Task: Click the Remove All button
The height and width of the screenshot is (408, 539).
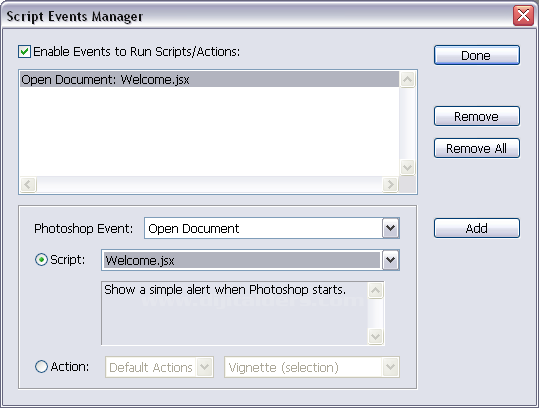Action: 477,148
